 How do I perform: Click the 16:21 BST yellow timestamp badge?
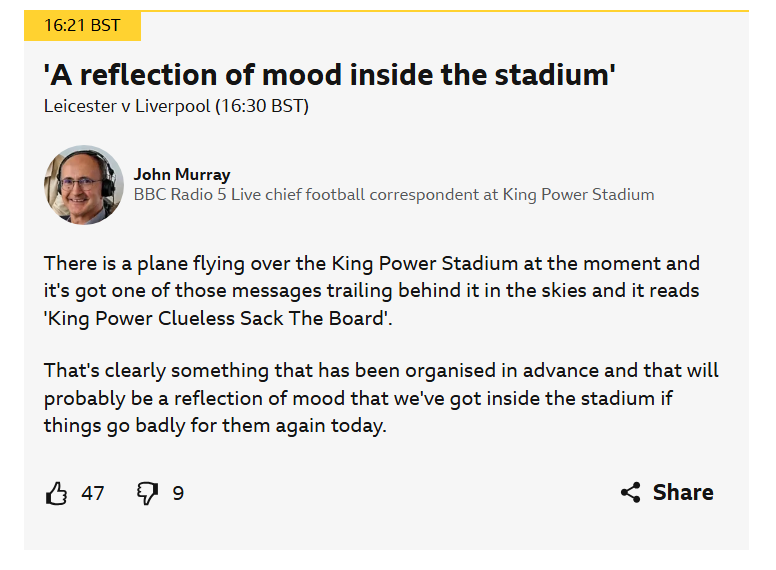click(x=82, y=25)
